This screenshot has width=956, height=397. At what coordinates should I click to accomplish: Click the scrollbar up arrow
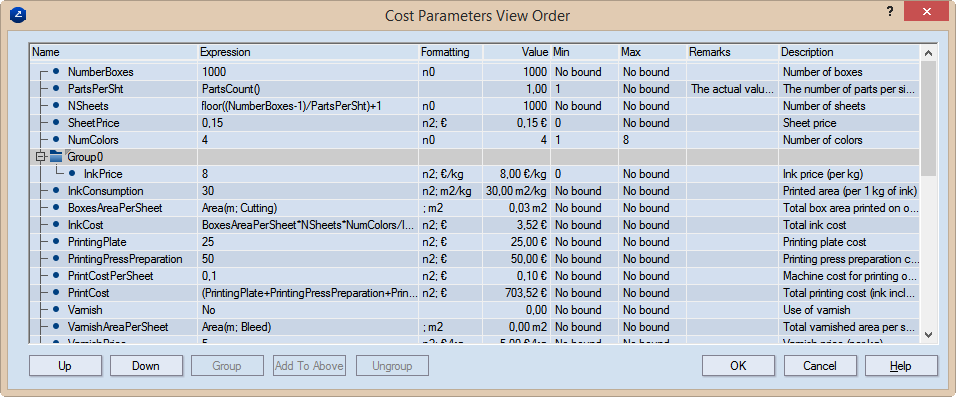coord(928,53)
